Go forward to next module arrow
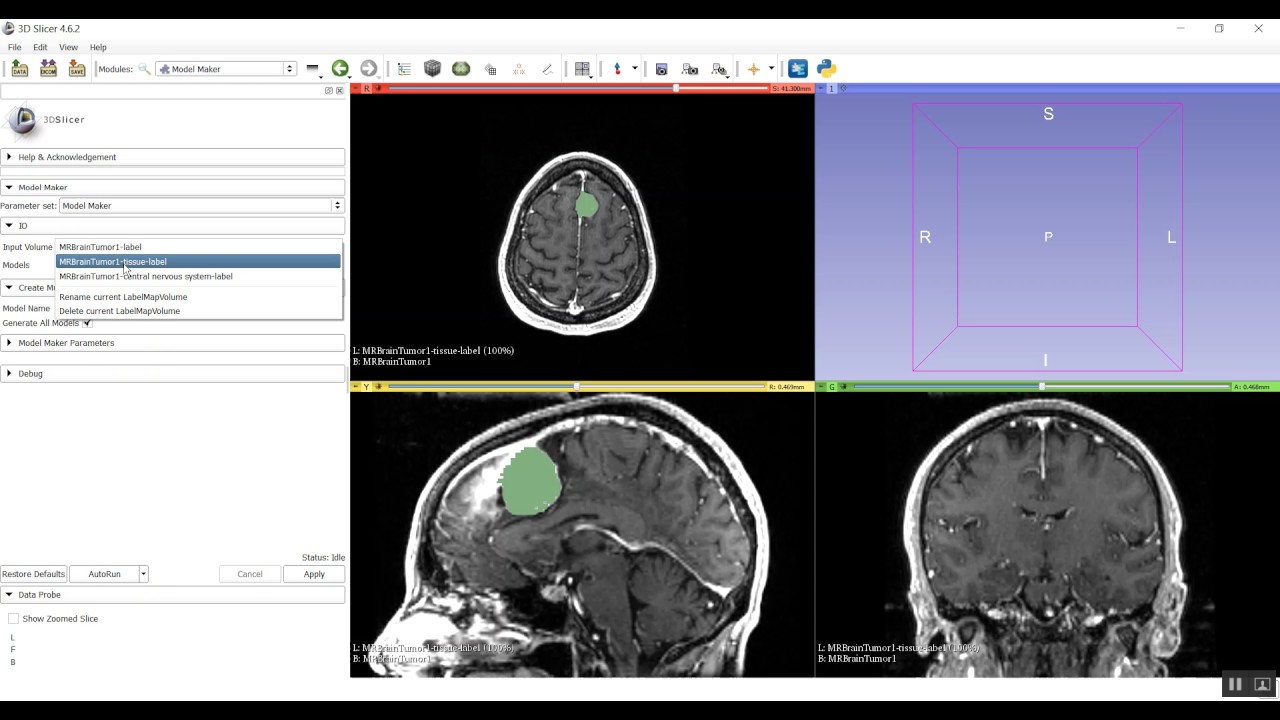The width and height of the screenshot is (1280, 720). click(368, 69)
